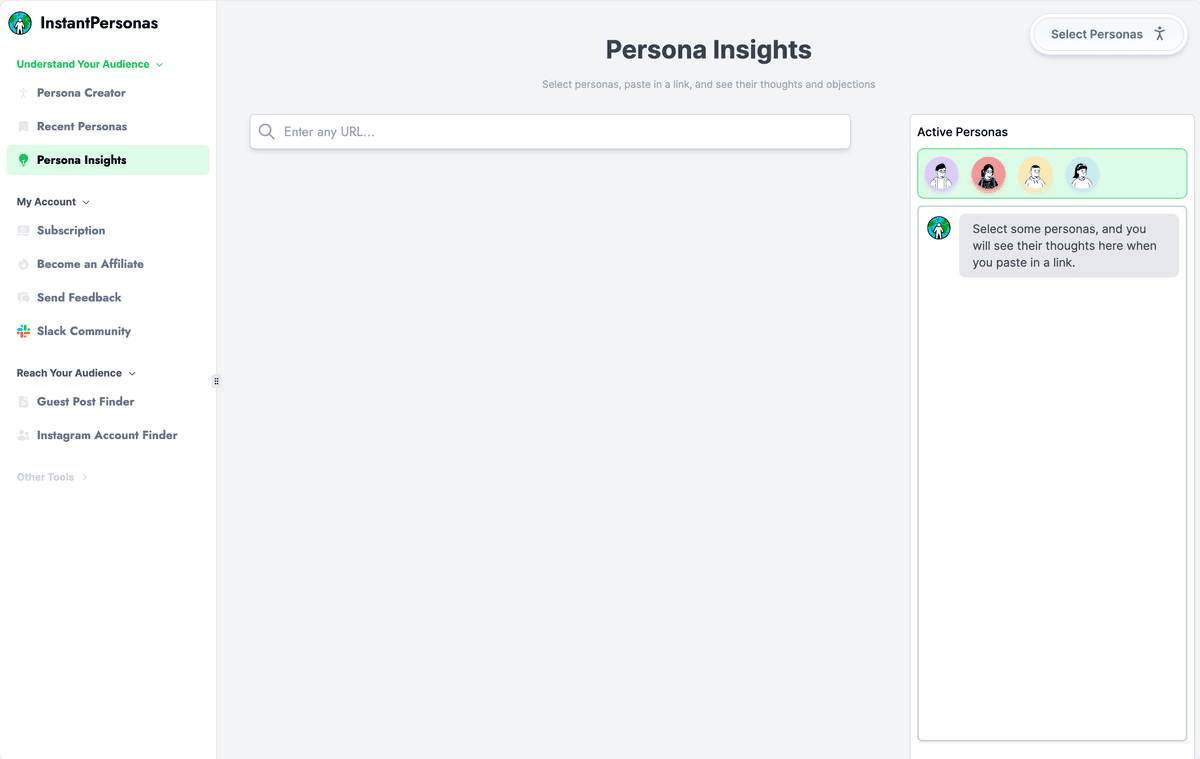
Task: Click the Instagram Account Finder people icon
Action: tap(22, 435)
